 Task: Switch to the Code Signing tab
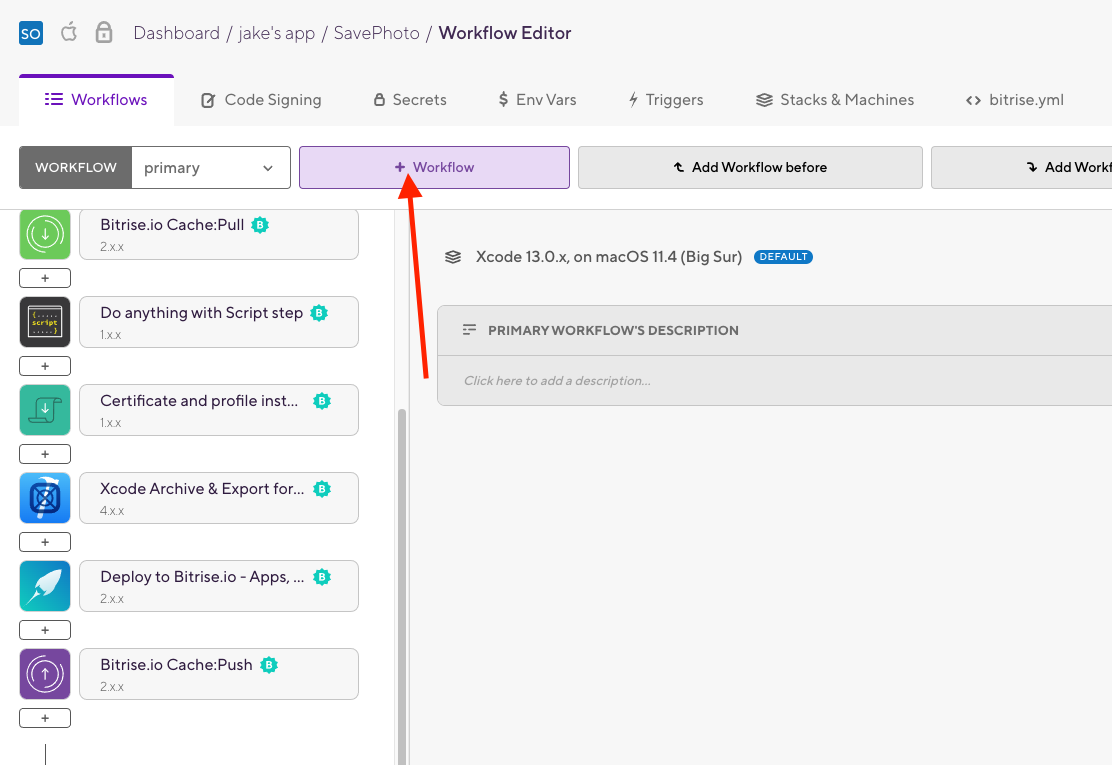261,100
